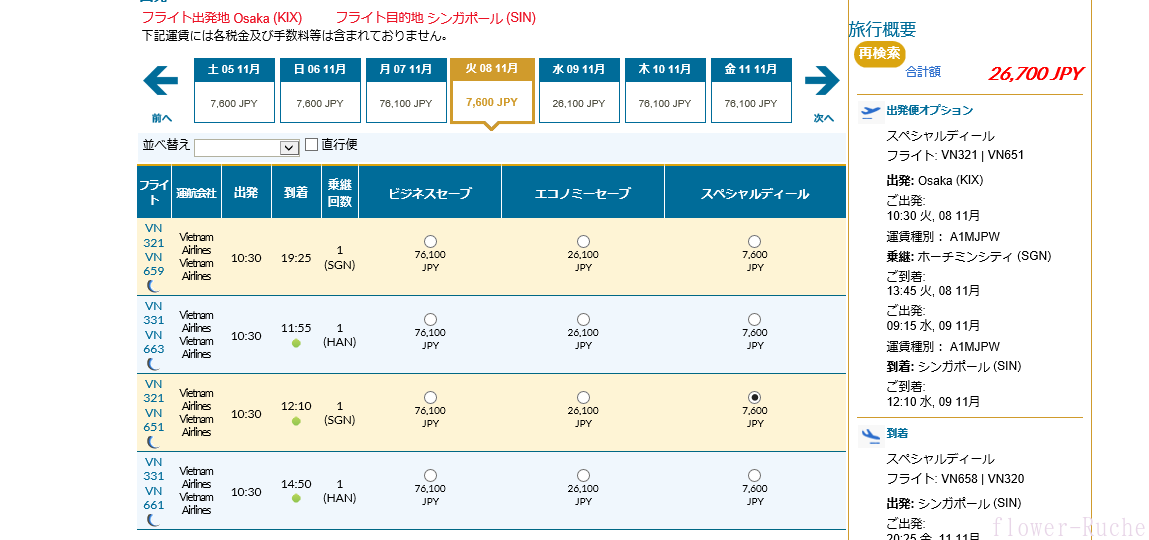Click the 合計額 total amount label
1149x540 pixels.
pyautogui.click(x=923, y=72)
